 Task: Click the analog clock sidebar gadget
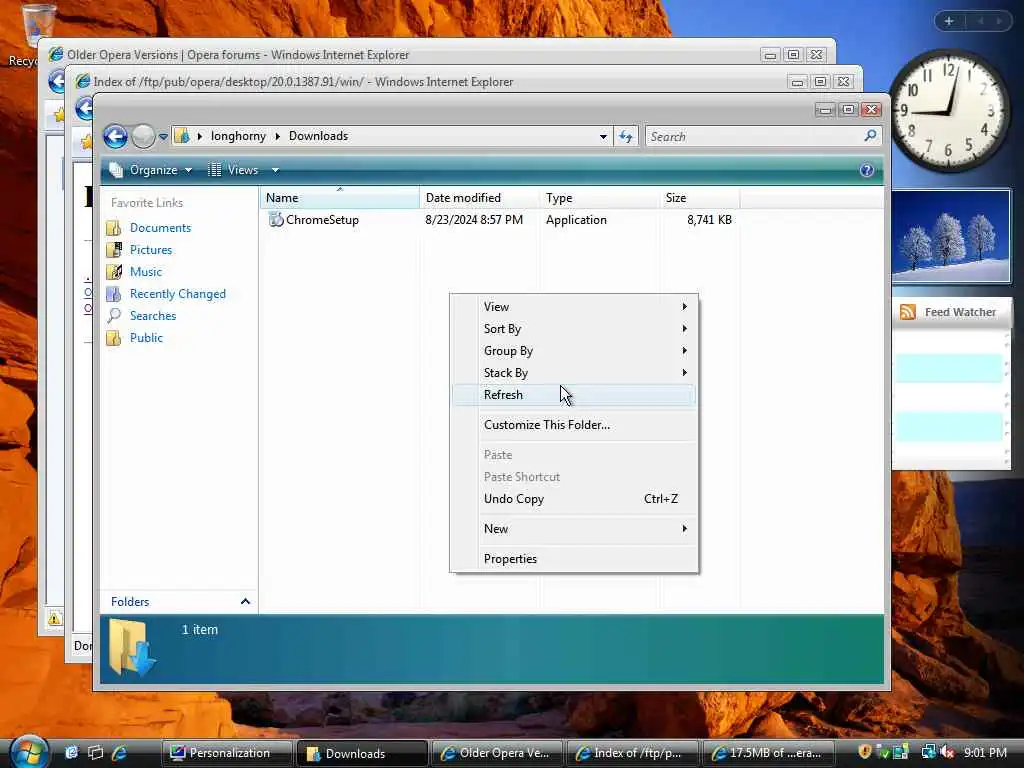click(950, 112)
